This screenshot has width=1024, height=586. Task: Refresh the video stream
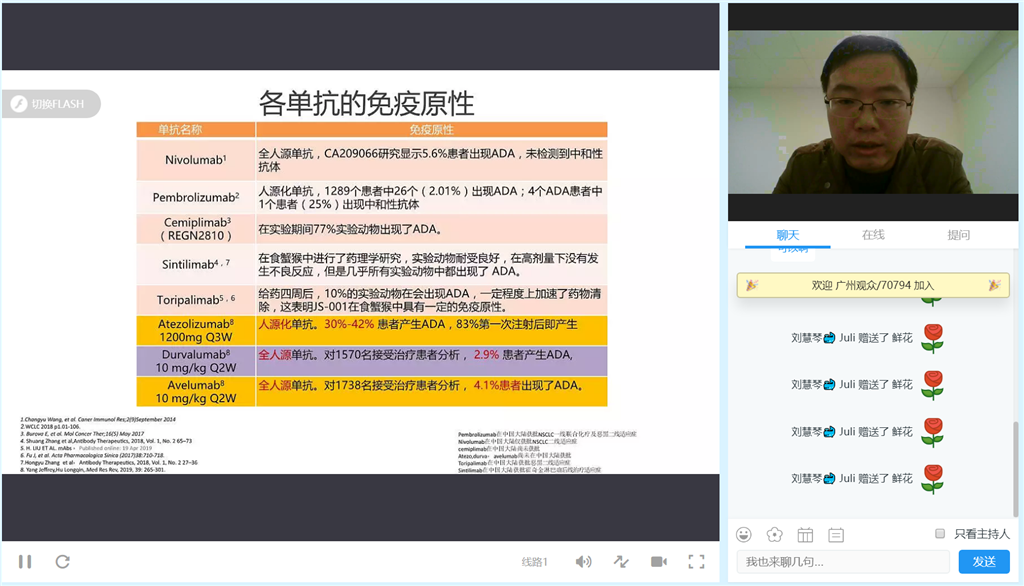tap(62, 561)
